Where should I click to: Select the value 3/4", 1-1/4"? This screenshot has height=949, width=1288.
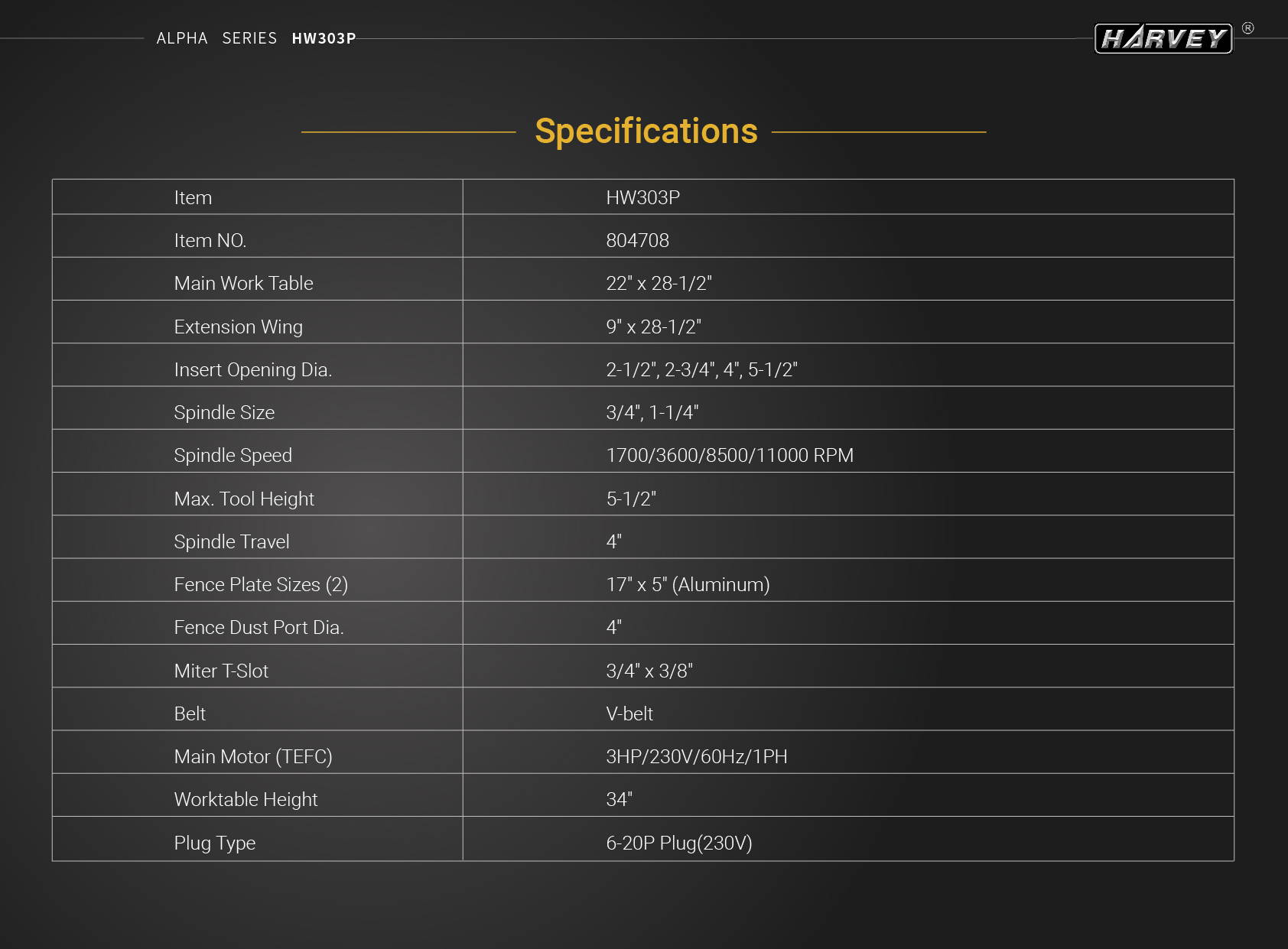pos(652,412)
